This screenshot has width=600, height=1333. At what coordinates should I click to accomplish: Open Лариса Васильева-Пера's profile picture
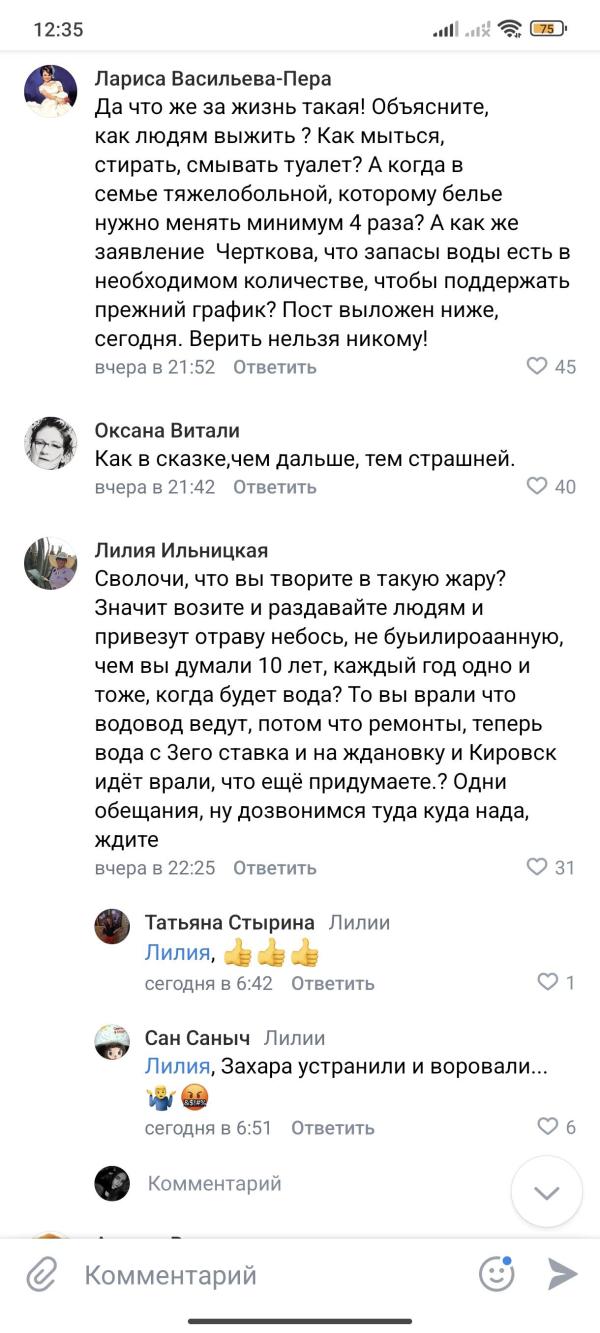coord(50,91)
